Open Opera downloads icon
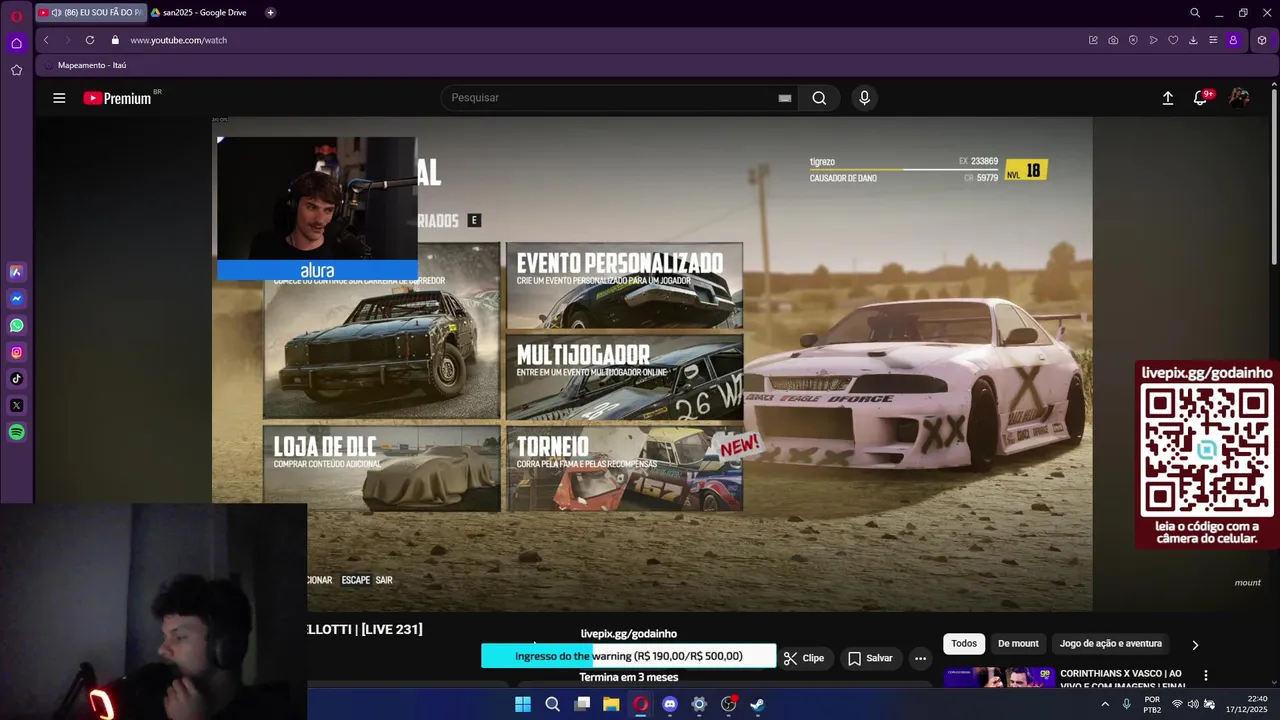This screenshot has height=720, width=1280. (x=1193, y=40)
